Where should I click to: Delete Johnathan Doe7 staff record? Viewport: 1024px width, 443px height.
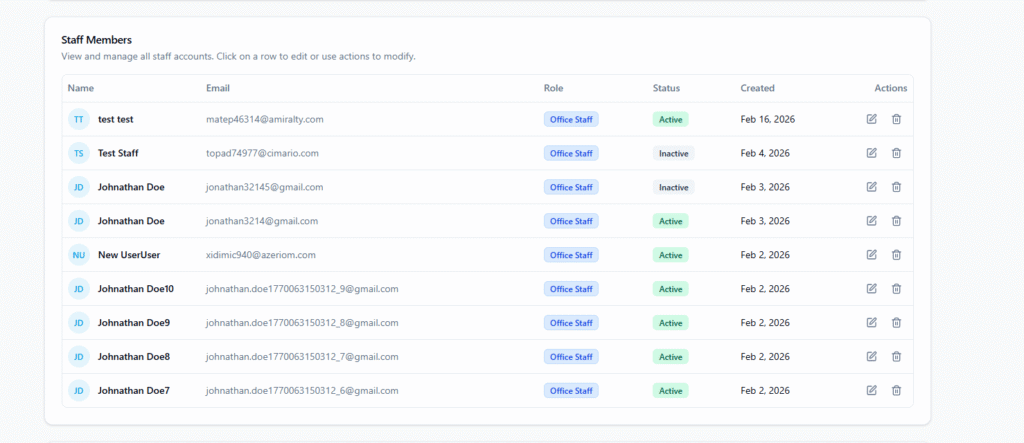pyautogui.click(x=896, y=391)
